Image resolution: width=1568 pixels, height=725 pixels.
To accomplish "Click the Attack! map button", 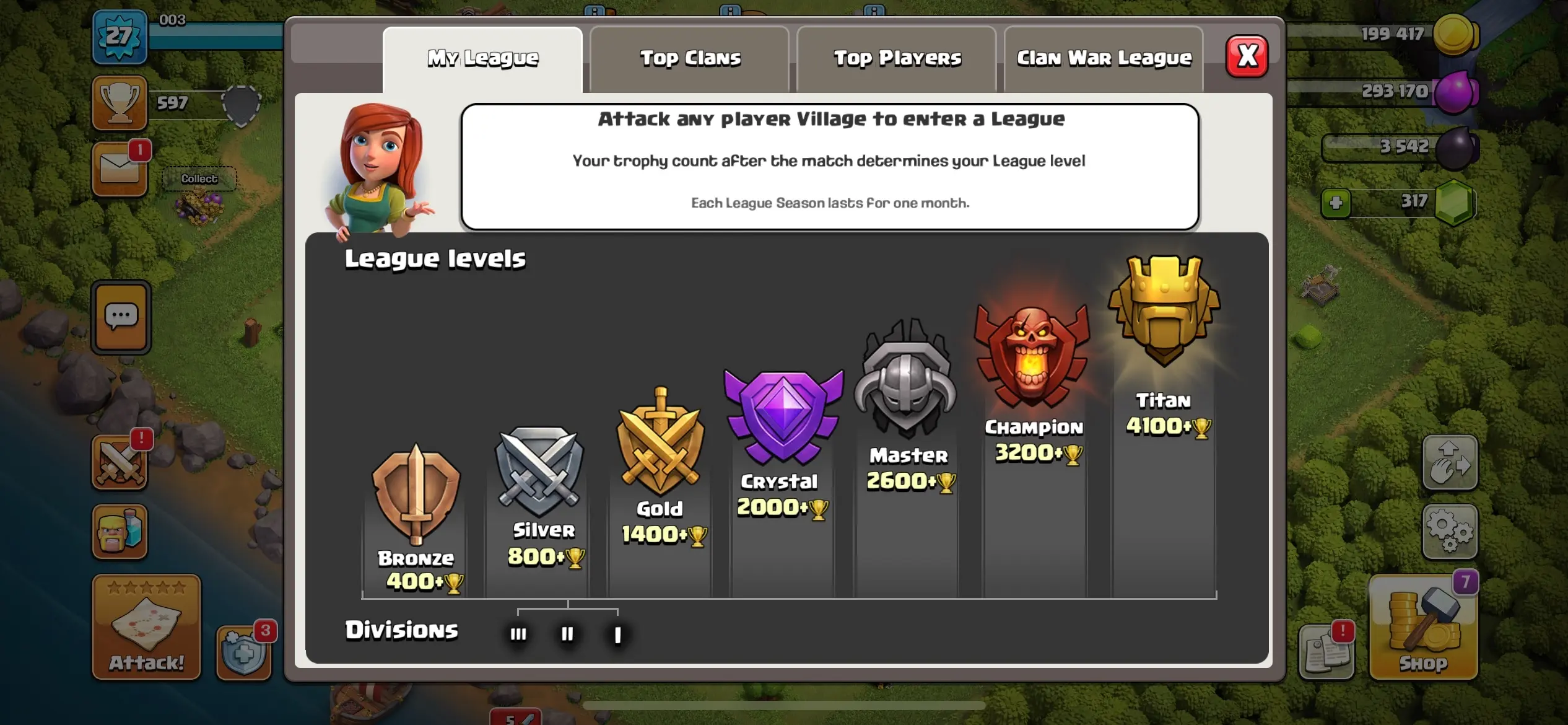I will [147, 627].
